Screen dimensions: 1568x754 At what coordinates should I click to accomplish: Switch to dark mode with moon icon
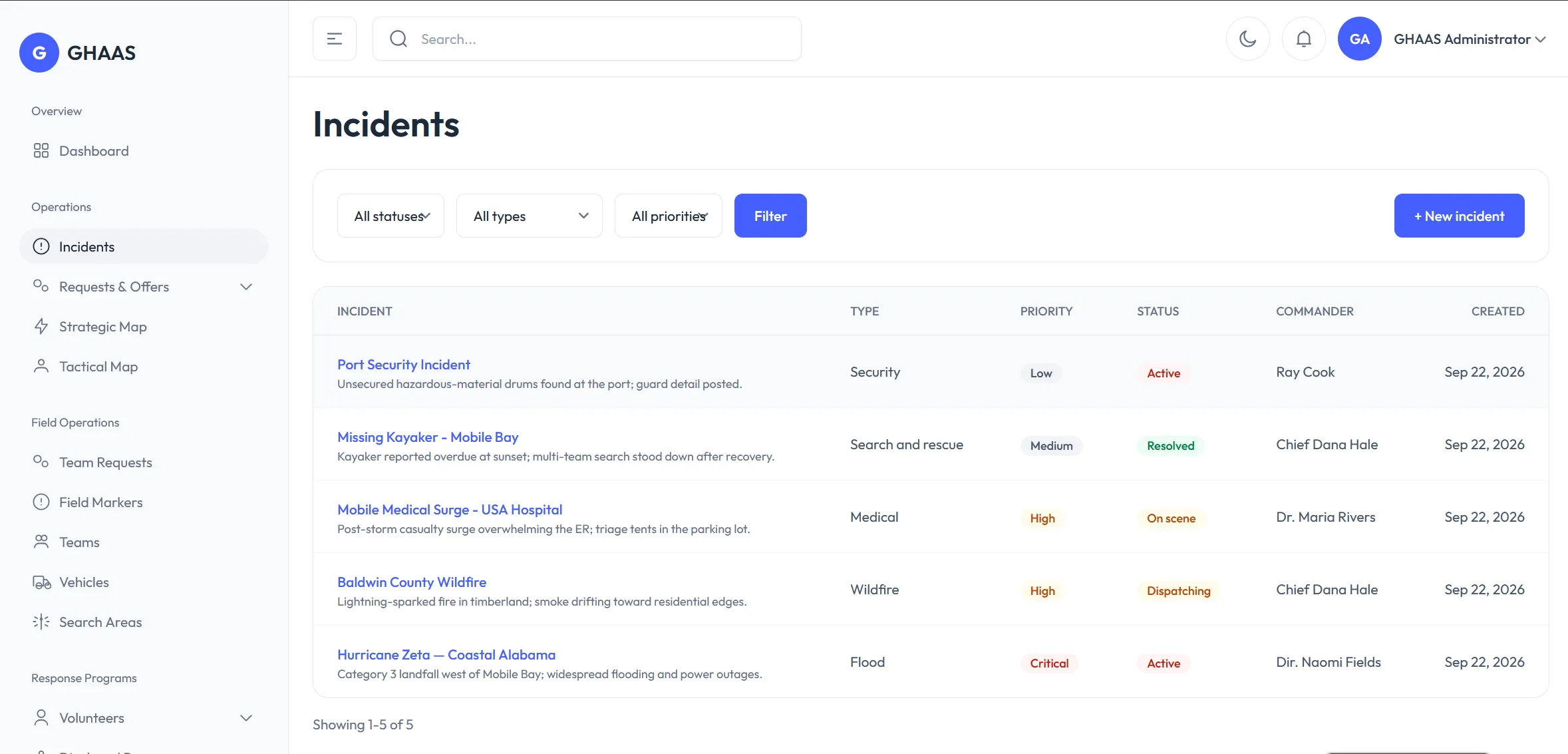[x=1248, y=39]
